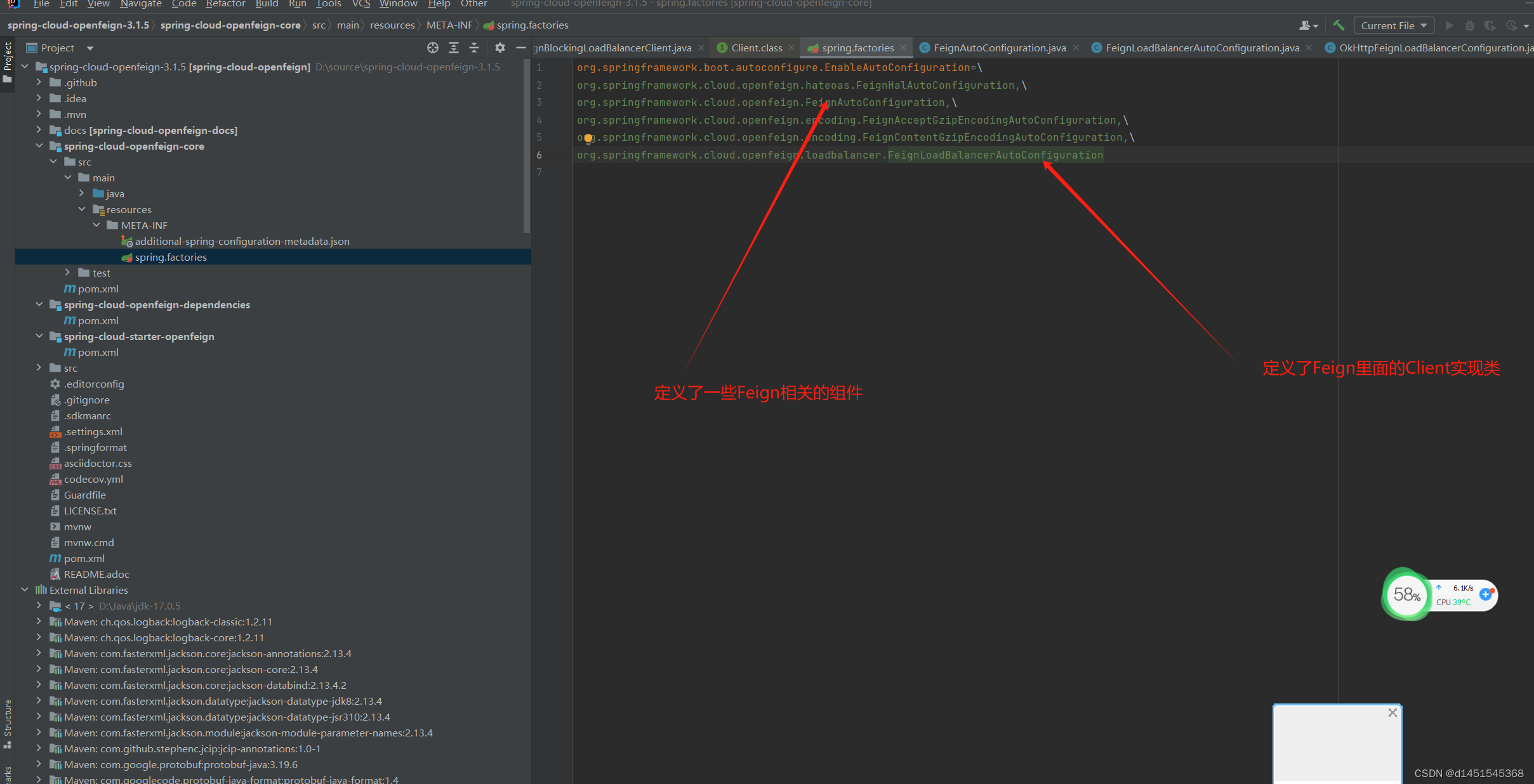
Task: Close the spring.factories editor tab
Action: (903, 48)
